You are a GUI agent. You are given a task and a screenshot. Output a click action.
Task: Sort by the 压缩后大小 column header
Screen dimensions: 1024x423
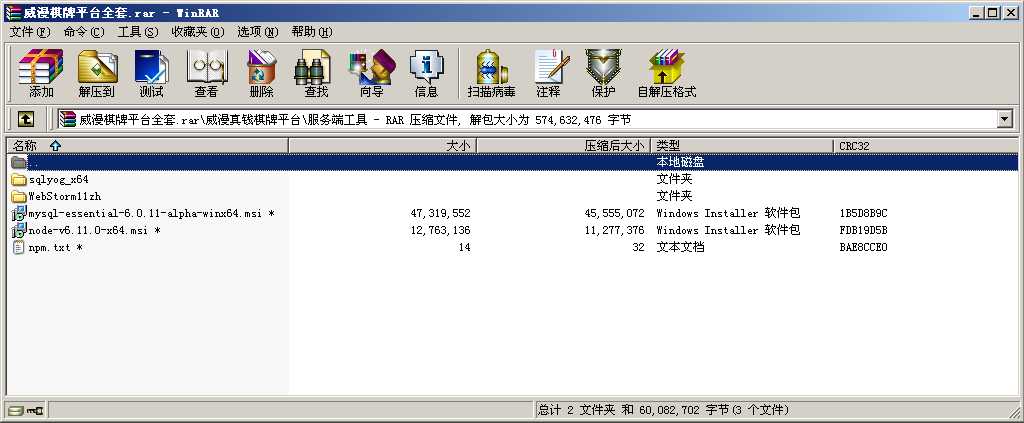564,146
